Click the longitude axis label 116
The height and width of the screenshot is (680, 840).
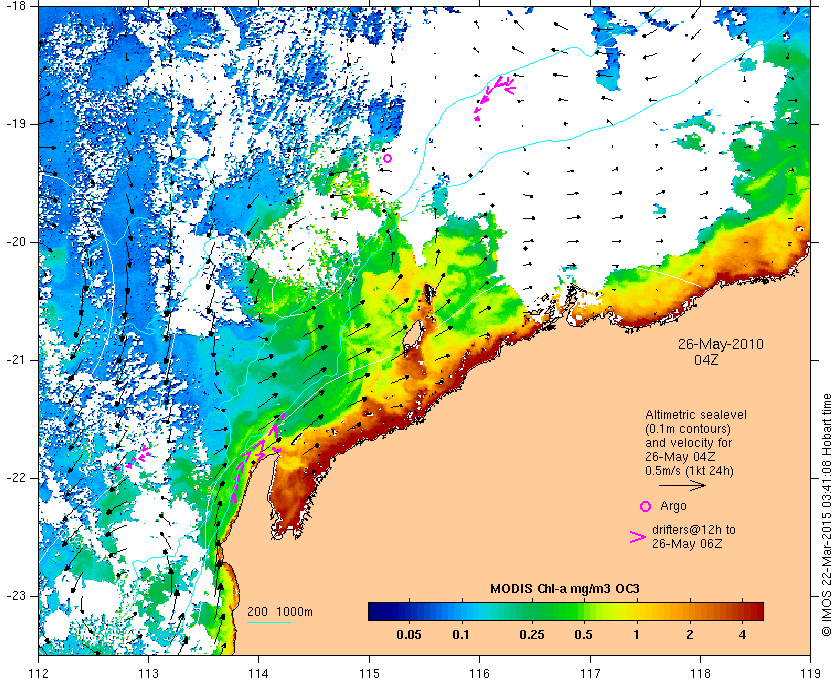tap(479, 673)
